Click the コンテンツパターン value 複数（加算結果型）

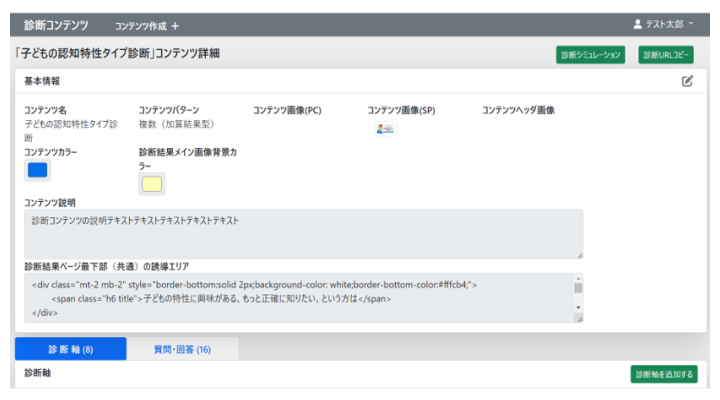coord(176,124)
